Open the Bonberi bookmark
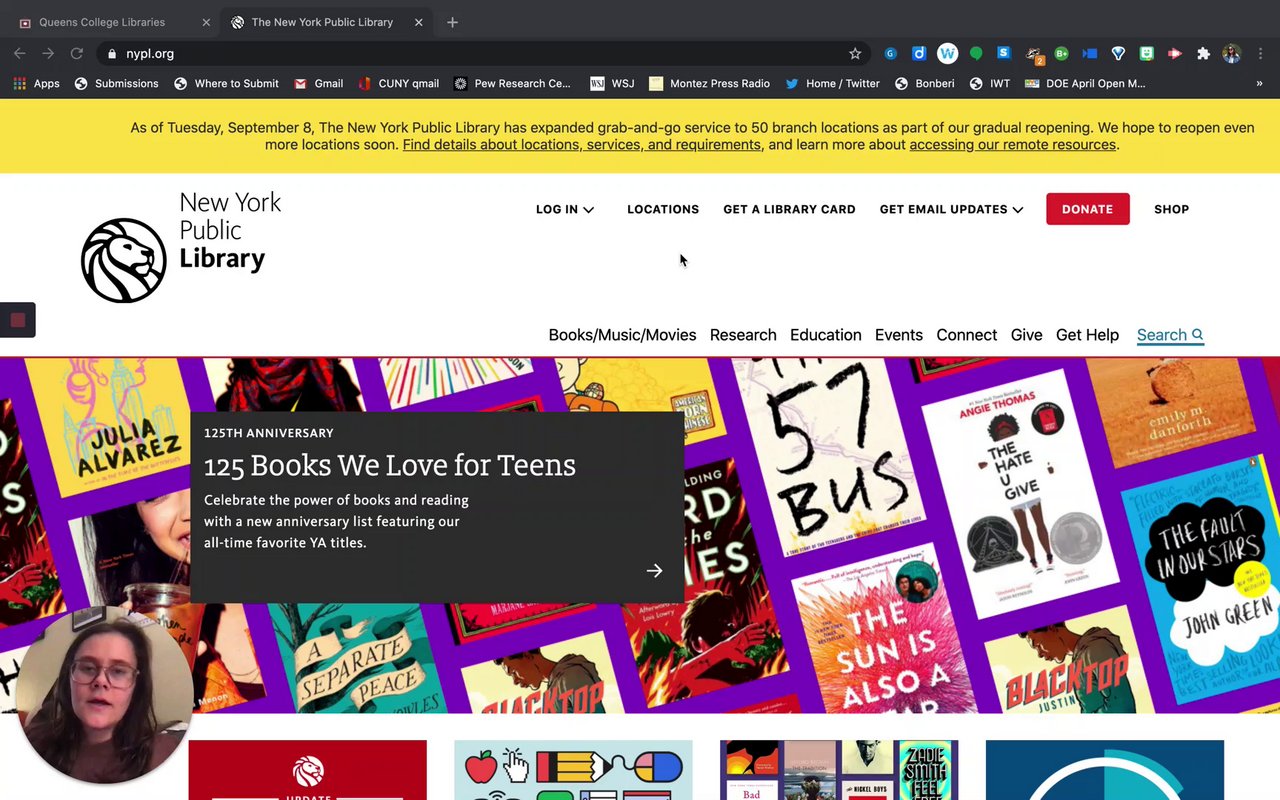1280x800 pixels. tap(924, 84)
